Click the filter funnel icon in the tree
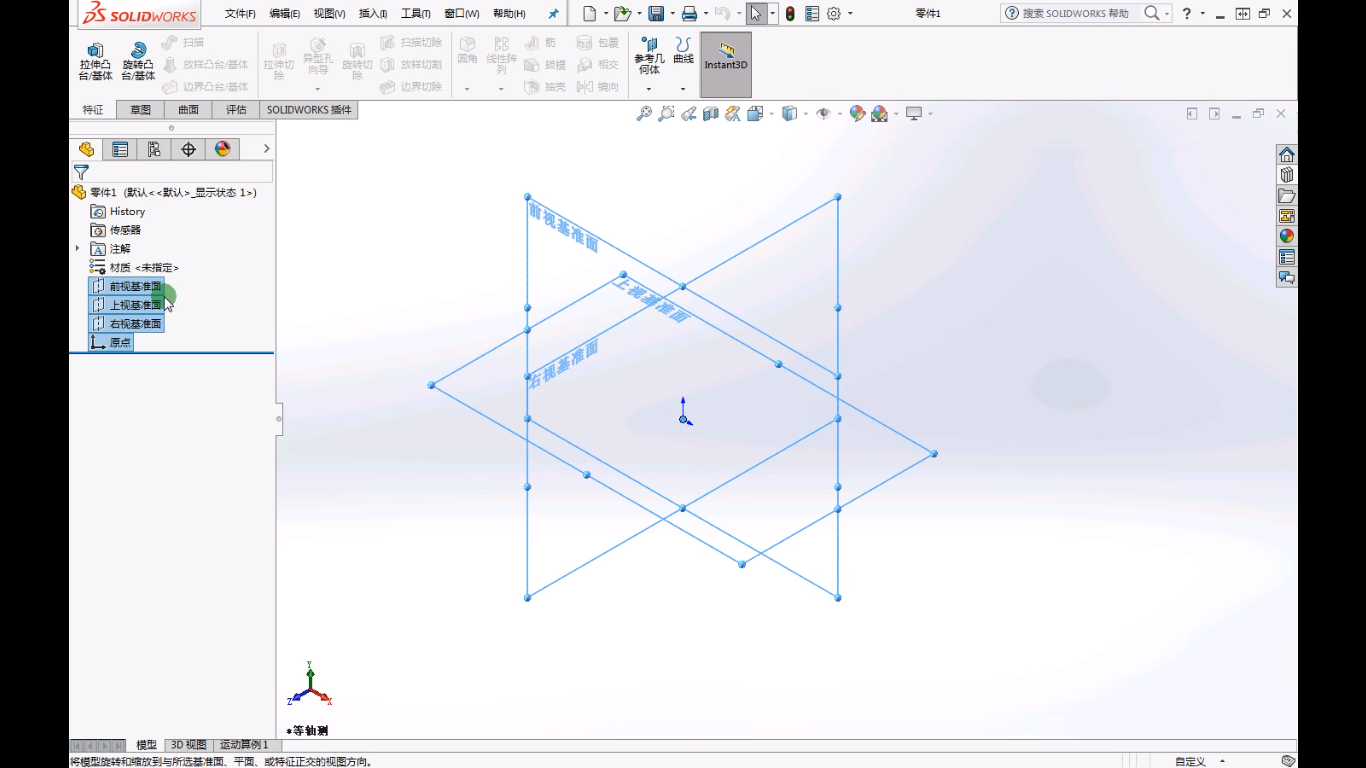Viewport: 1366px width, 768px height. pyautogui.click(x=81, y=172)
